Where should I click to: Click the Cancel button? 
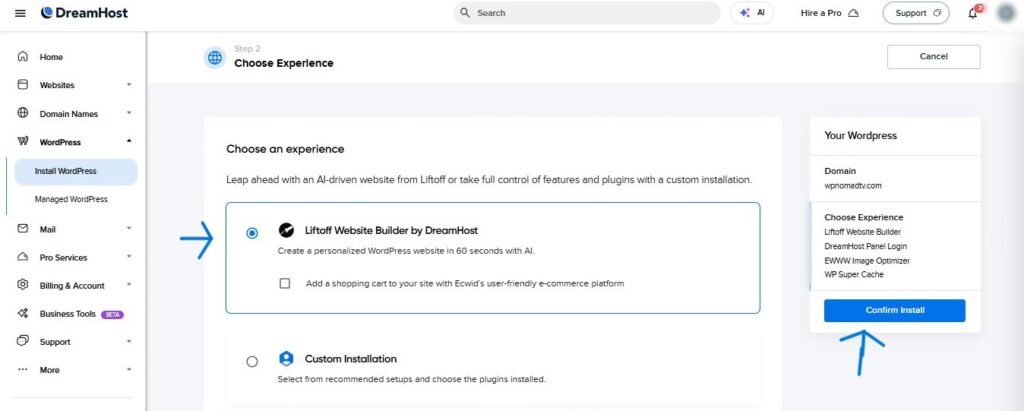coord(933,57)
